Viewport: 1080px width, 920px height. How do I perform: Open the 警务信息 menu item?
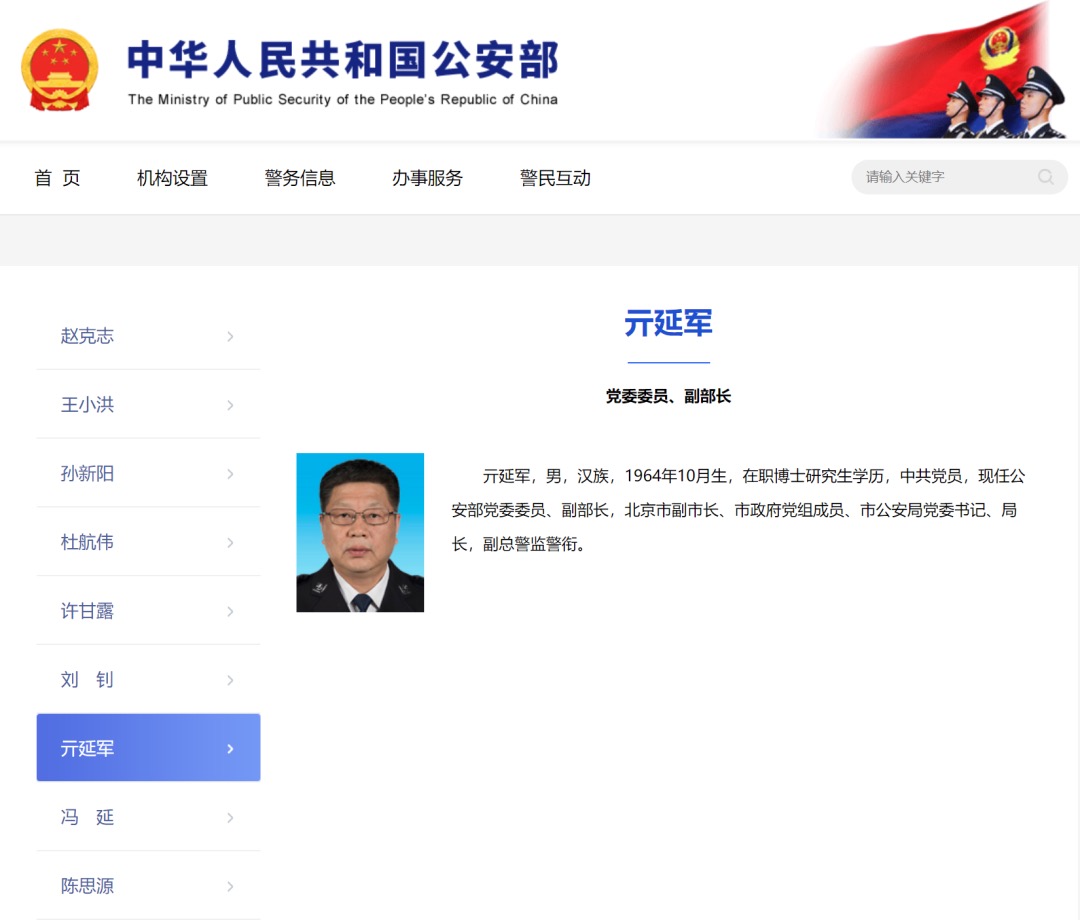pyautogui.click(x=300, y=178)
